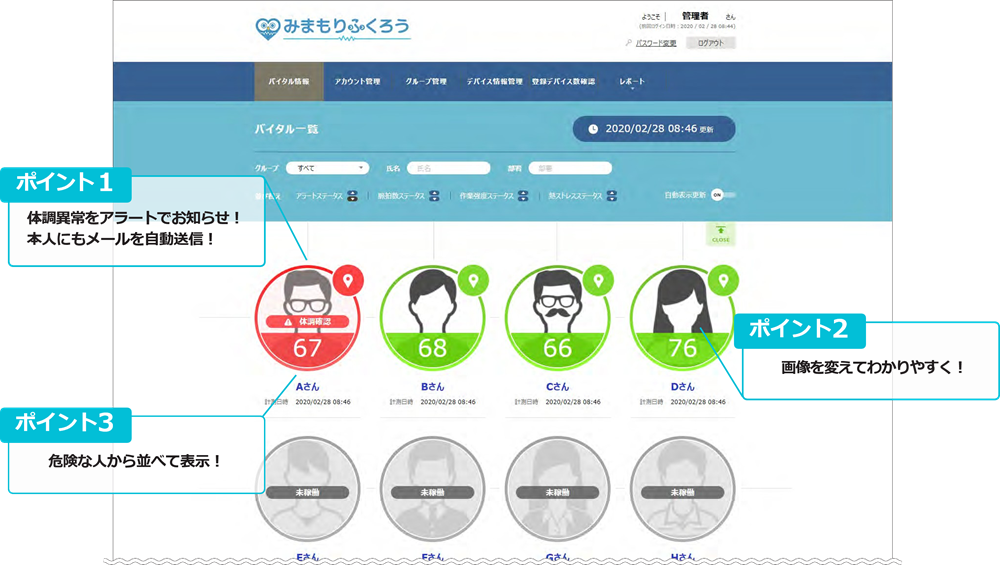The width and height of the screenshot is (1000, 565).
Task: Click pulse value 66 on Cさん
Action: 557,348
